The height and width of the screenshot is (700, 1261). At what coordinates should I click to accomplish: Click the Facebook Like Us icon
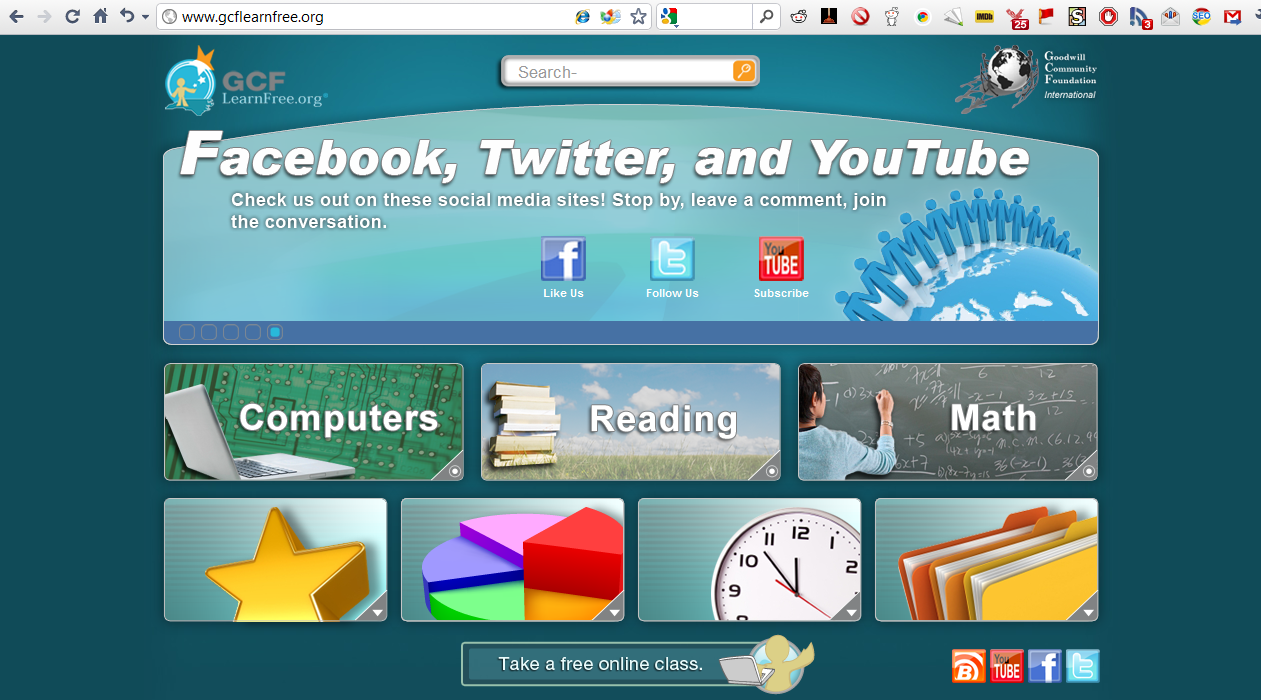[x=563, y=259]
